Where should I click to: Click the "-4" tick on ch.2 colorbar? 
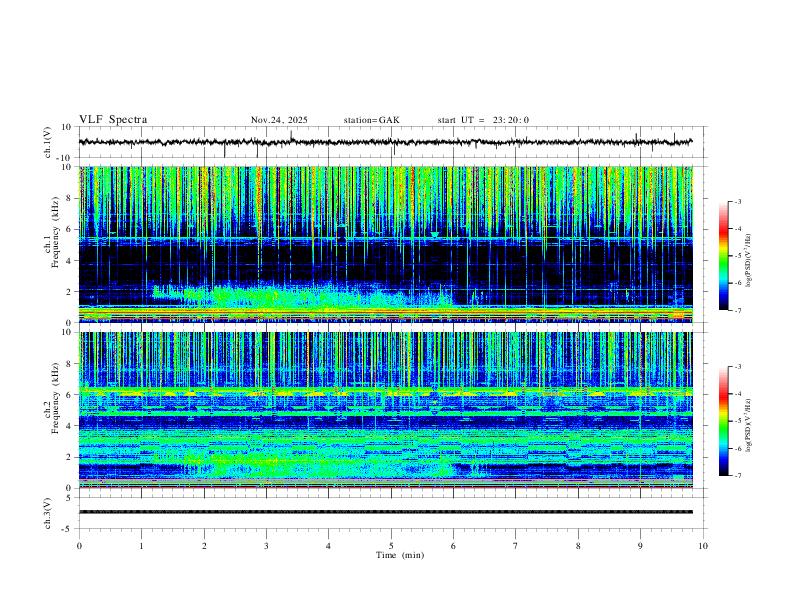738,394
